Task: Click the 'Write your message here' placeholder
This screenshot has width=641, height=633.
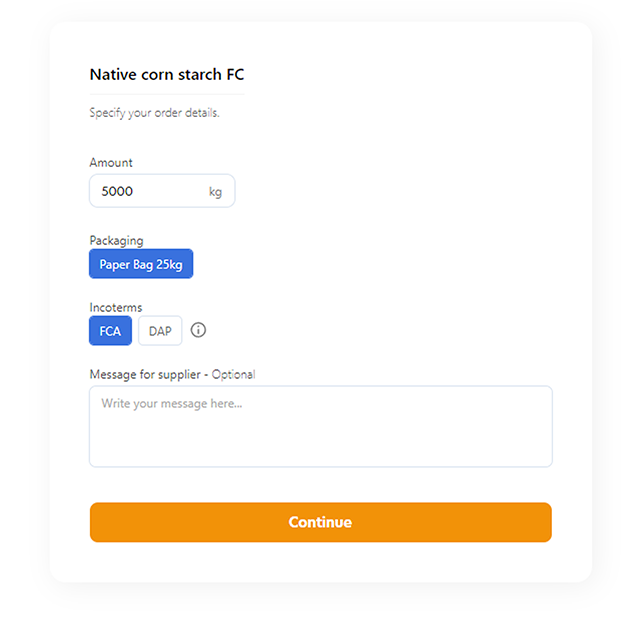Action: [x=172, y=404]
